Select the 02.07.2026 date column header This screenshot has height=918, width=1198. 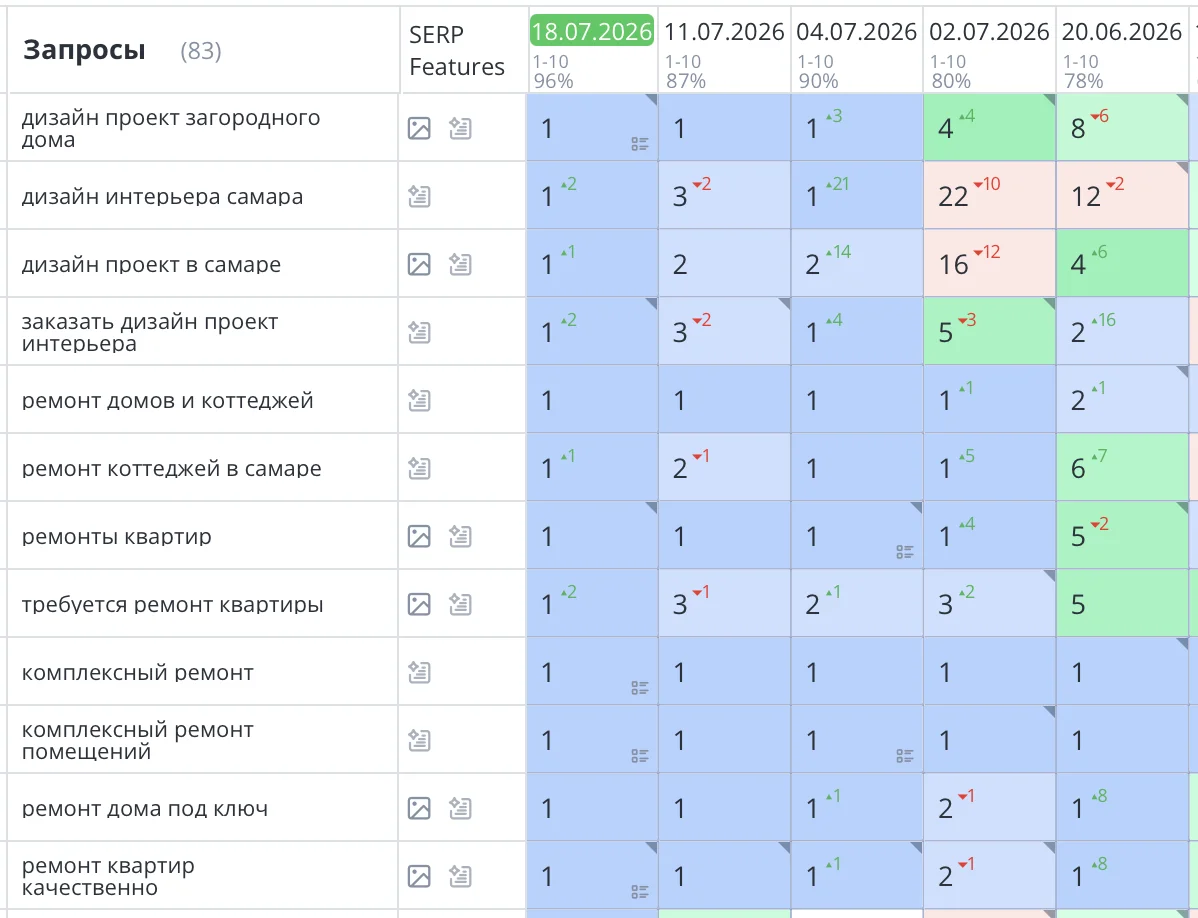point(989,31)
